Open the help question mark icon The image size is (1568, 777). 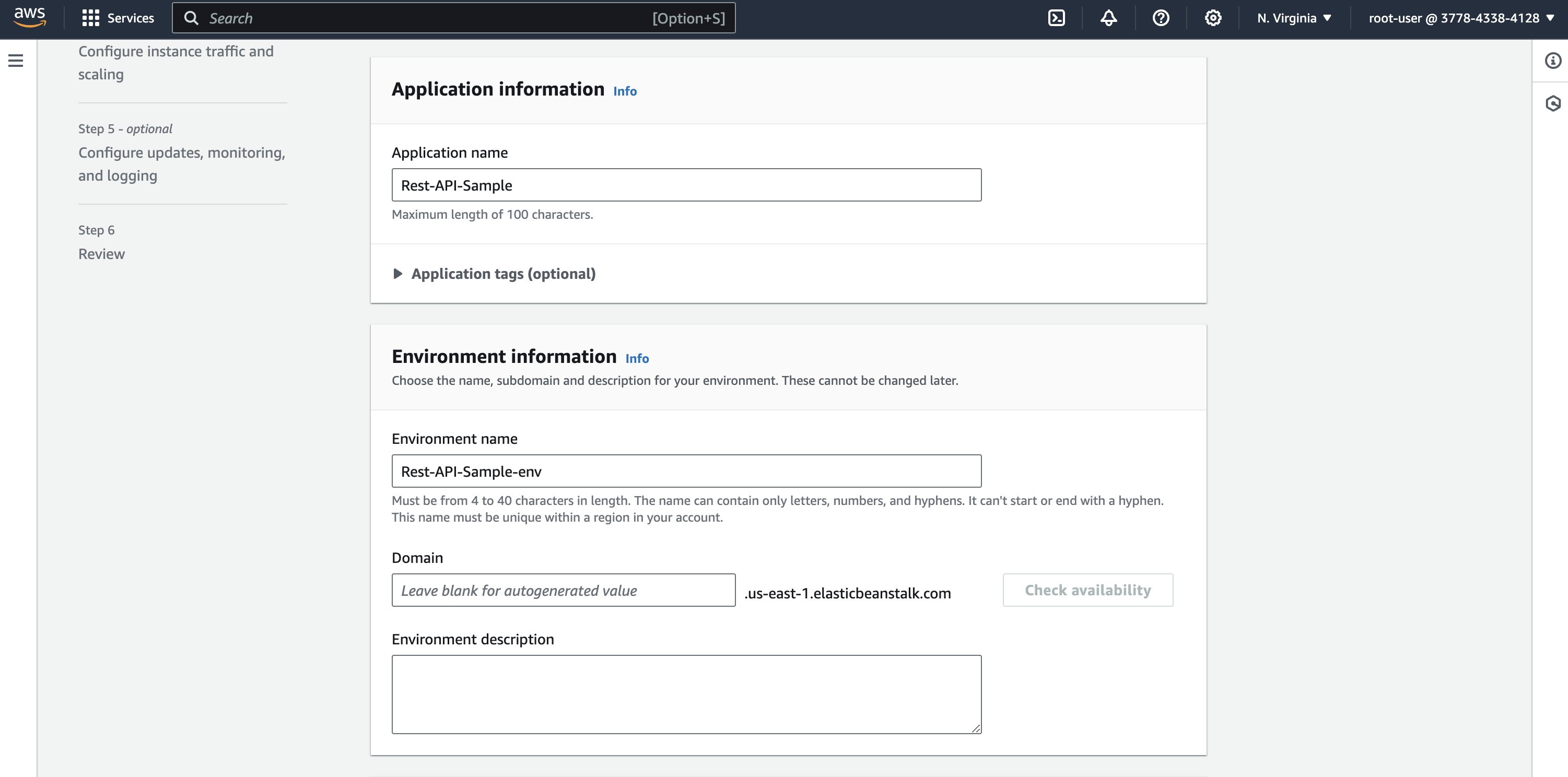coord(1161,18)
